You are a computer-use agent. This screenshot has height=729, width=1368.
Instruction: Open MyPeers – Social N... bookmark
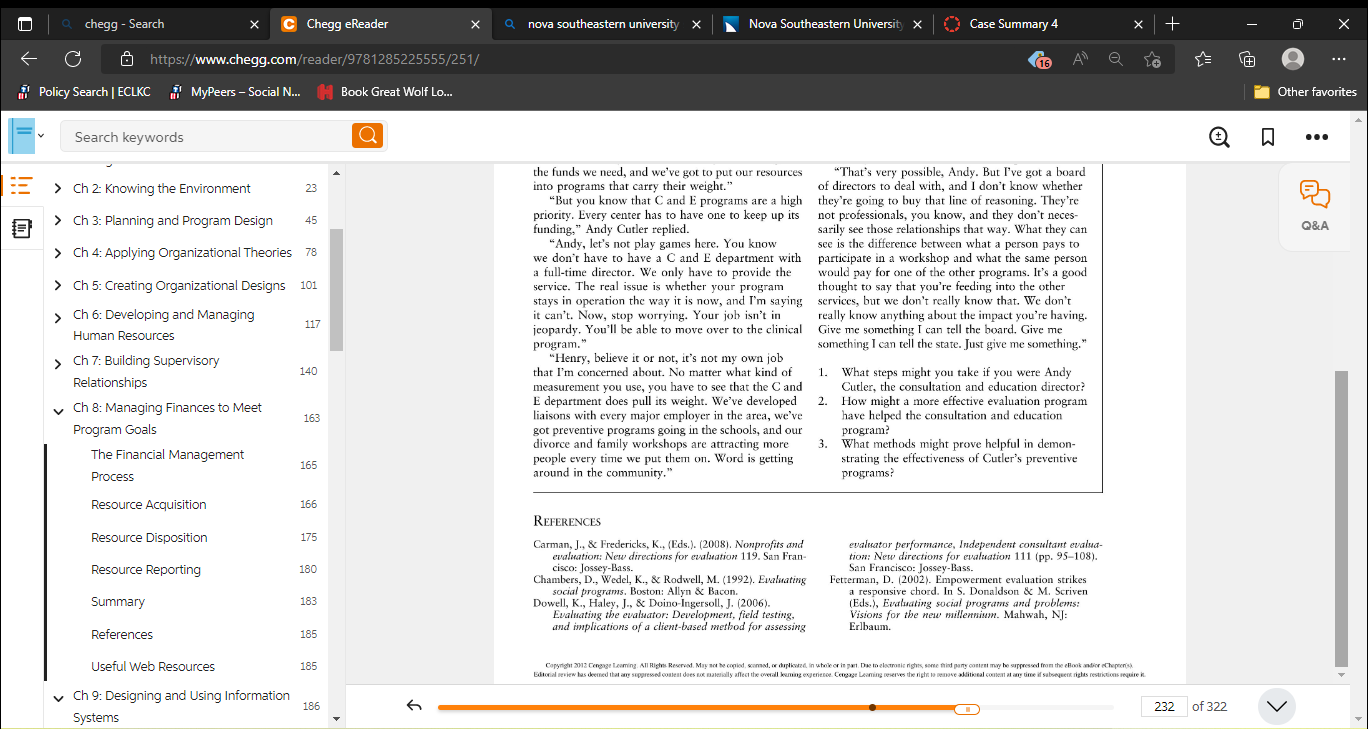236,92
